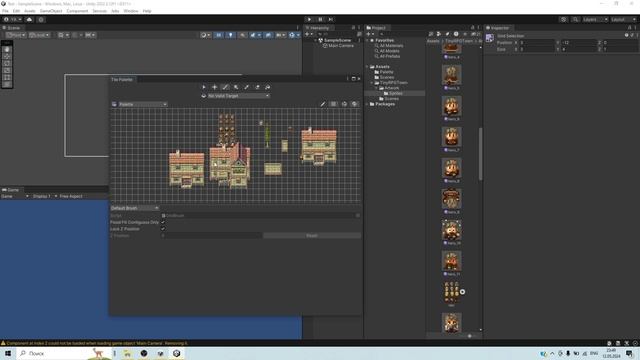
Task: Select the Hand view tool in Scene
Action: pyautogui.click(x=7, y=49)
